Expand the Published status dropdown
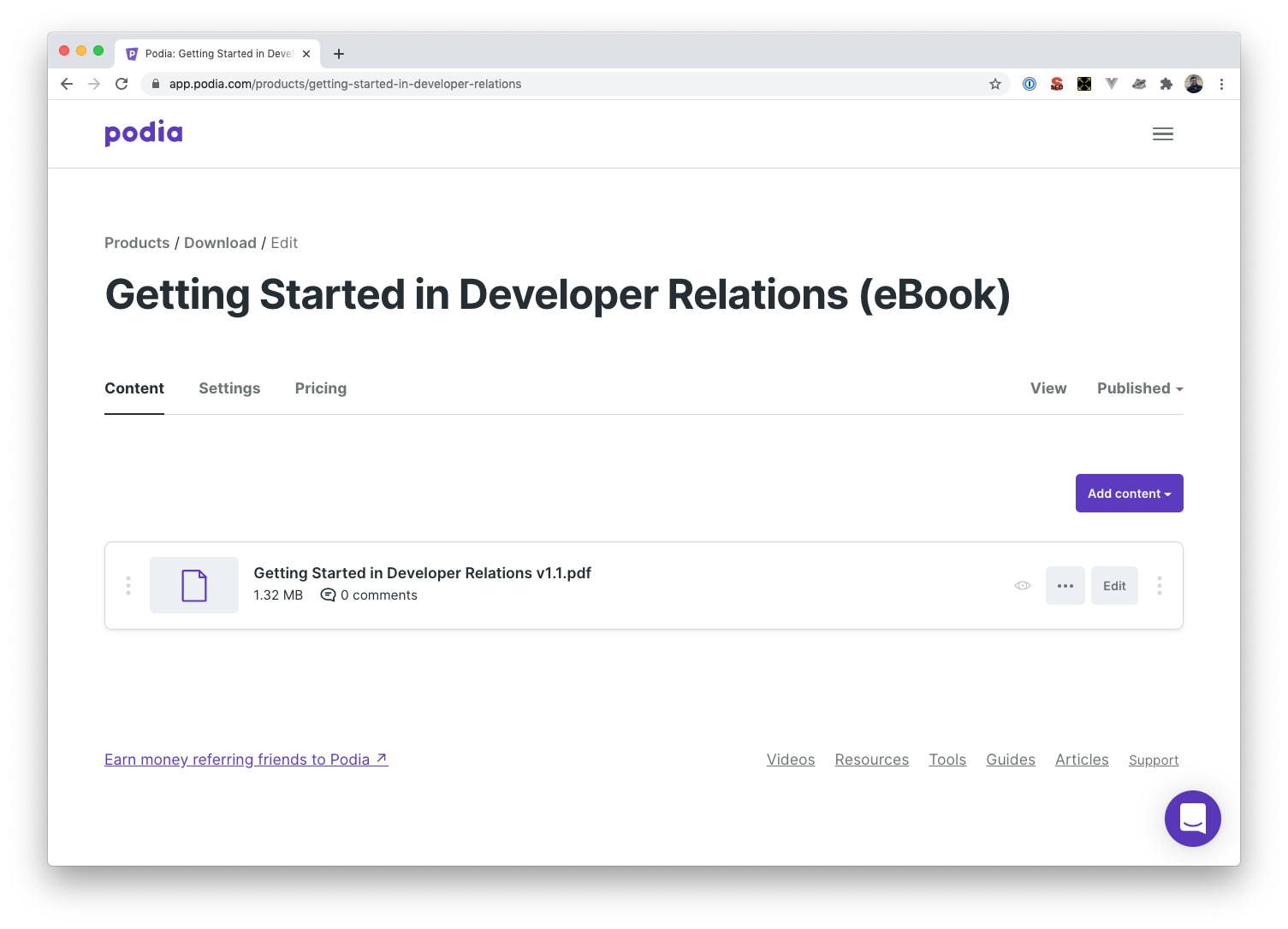Image resolution: width=1288 pixels, height=929 pixels. pyautogui.click(x=1140, y=388)
